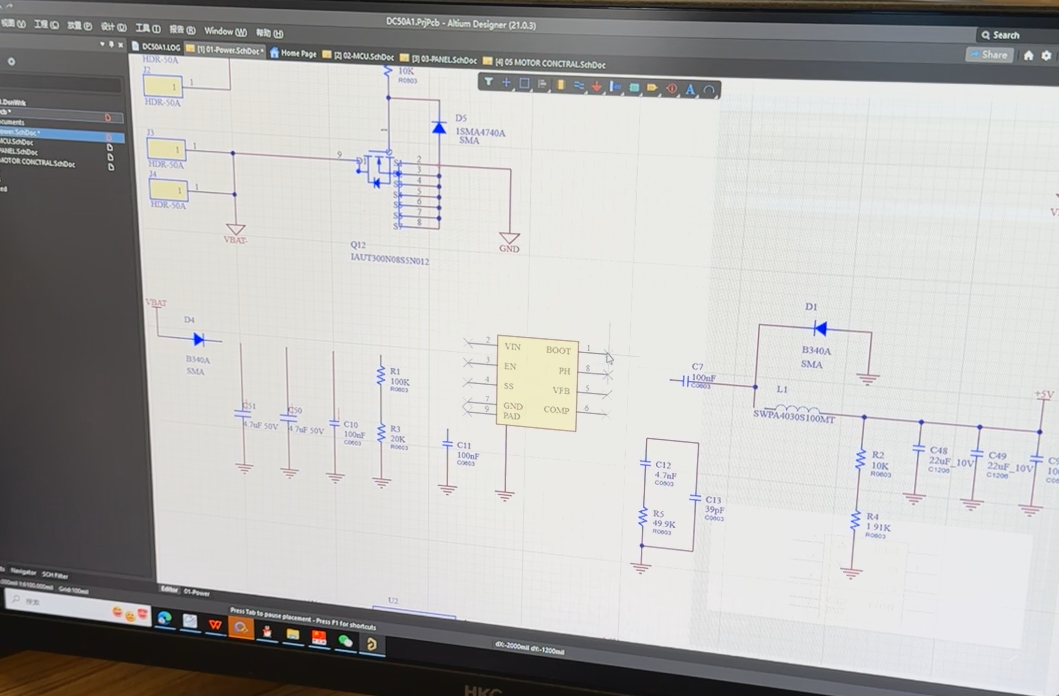Pick the Place Wire tool icon
1059x696 pixels.
[x=579, y=86]
